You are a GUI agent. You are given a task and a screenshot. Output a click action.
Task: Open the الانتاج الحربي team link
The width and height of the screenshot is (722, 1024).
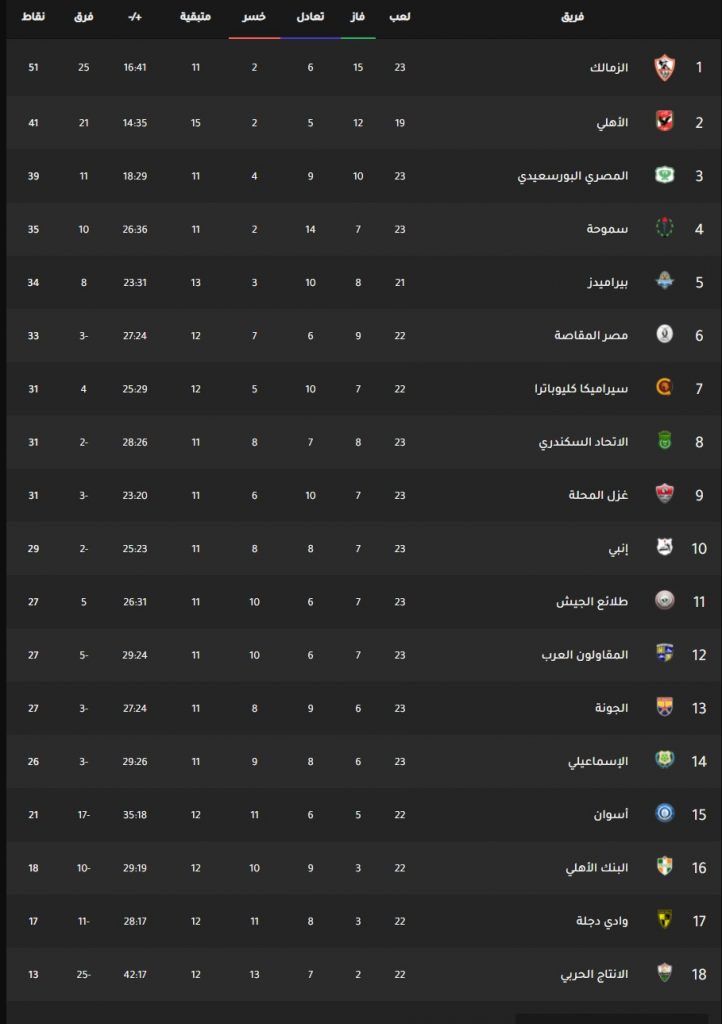tap(594, 974)
